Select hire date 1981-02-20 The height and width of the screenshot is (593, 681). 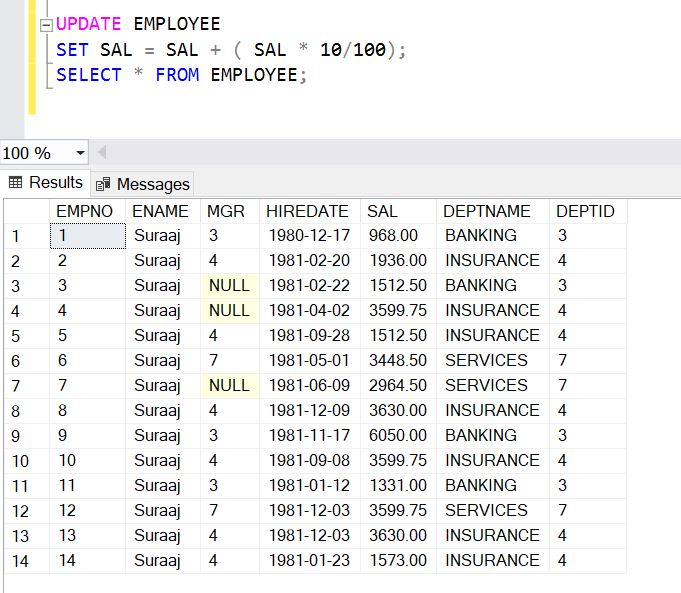pos(310,261)
